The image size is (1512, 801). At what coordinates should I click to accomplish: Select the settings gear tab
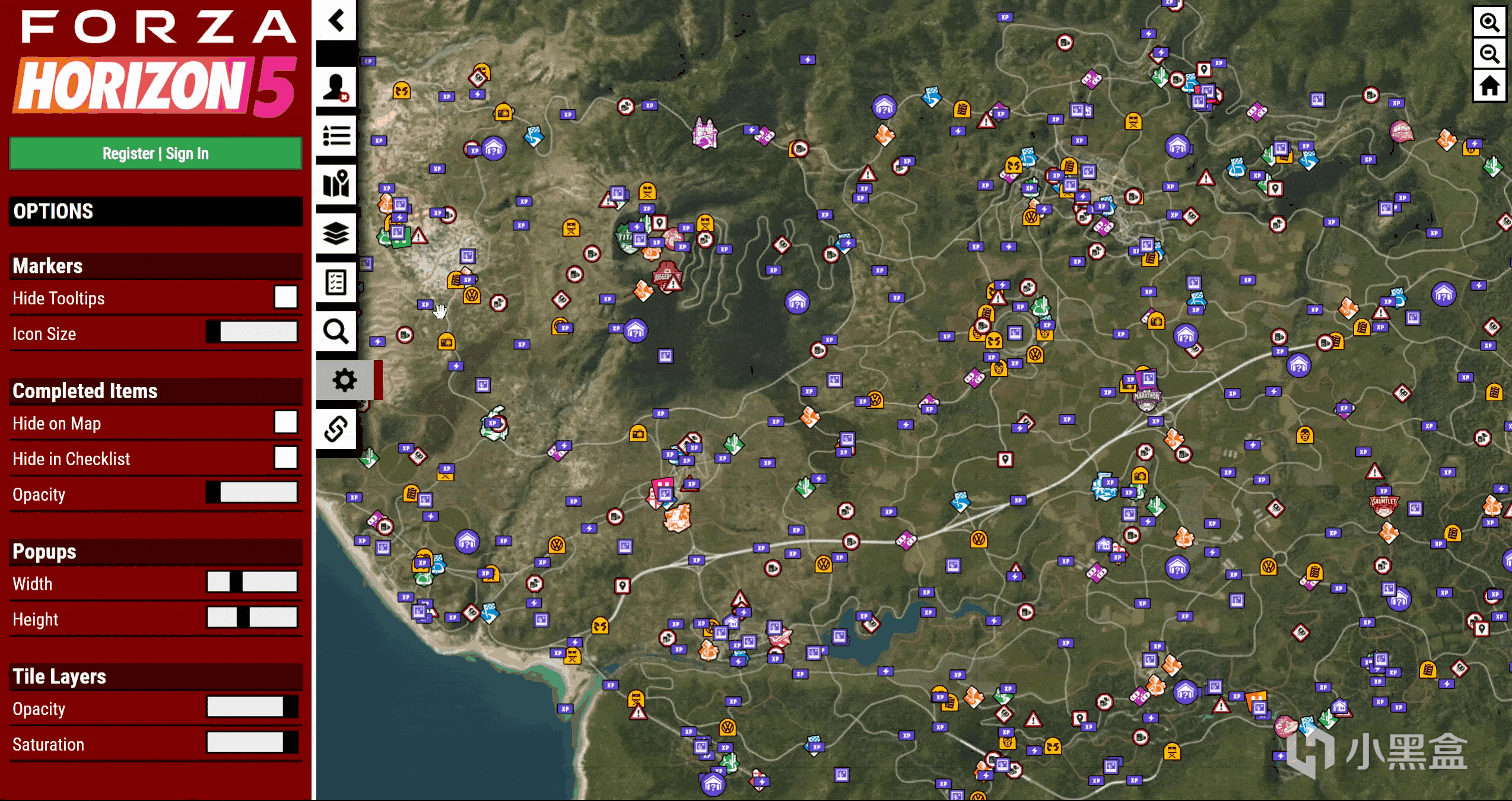[344, 380]
